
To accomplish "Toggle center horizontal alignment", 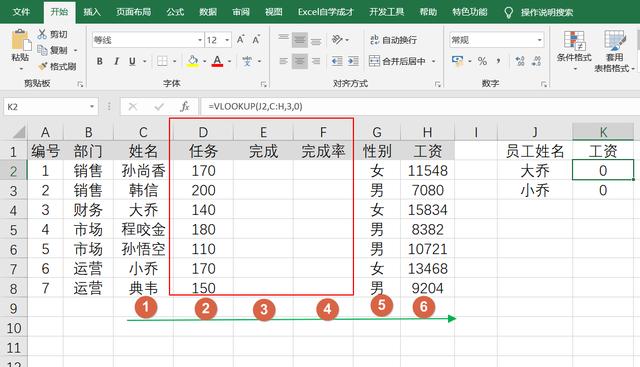I will pos(300,61).
